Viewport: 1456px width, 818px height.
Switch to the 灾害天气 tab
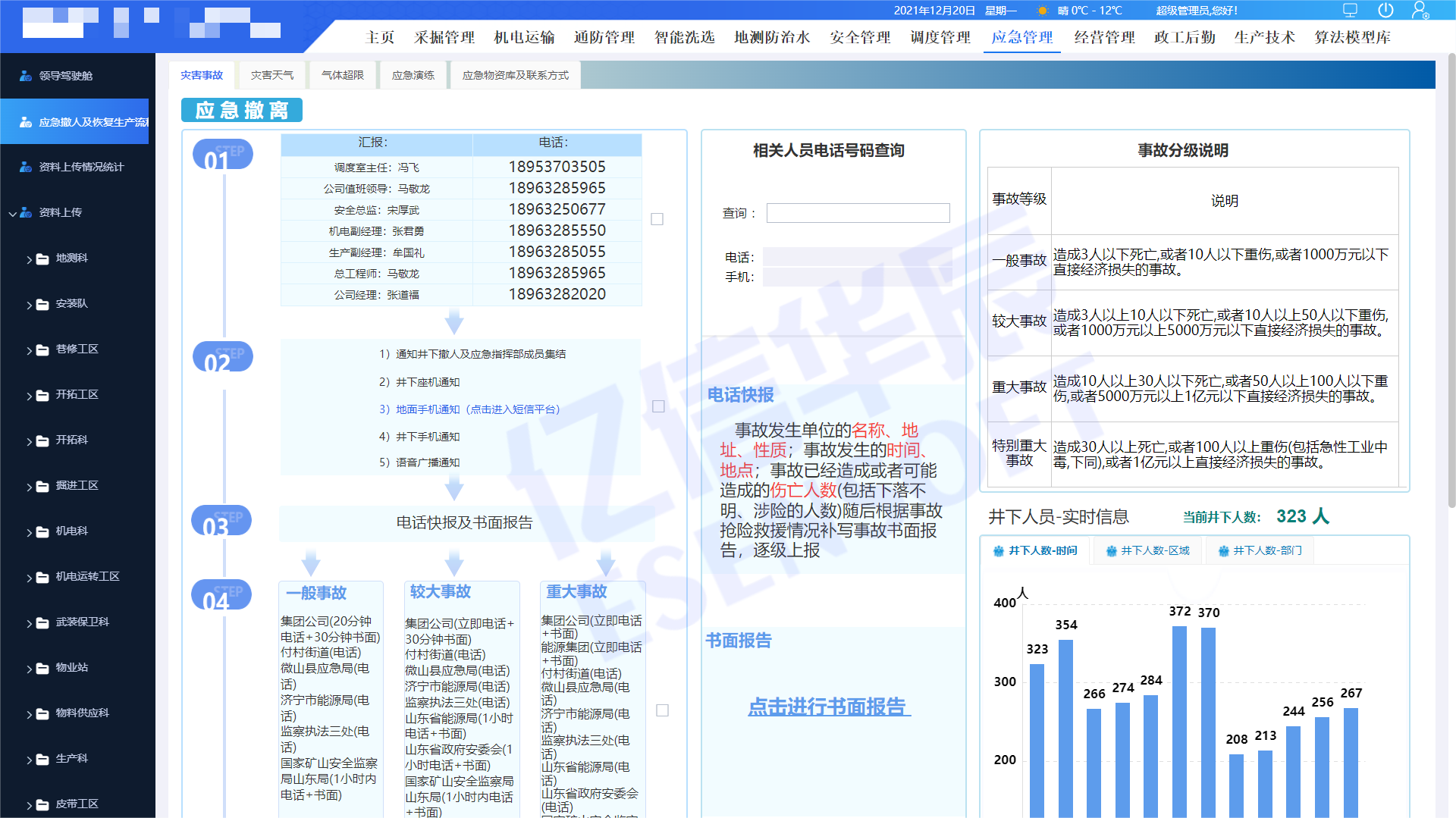pyautogui.click(x=271, y=75)
